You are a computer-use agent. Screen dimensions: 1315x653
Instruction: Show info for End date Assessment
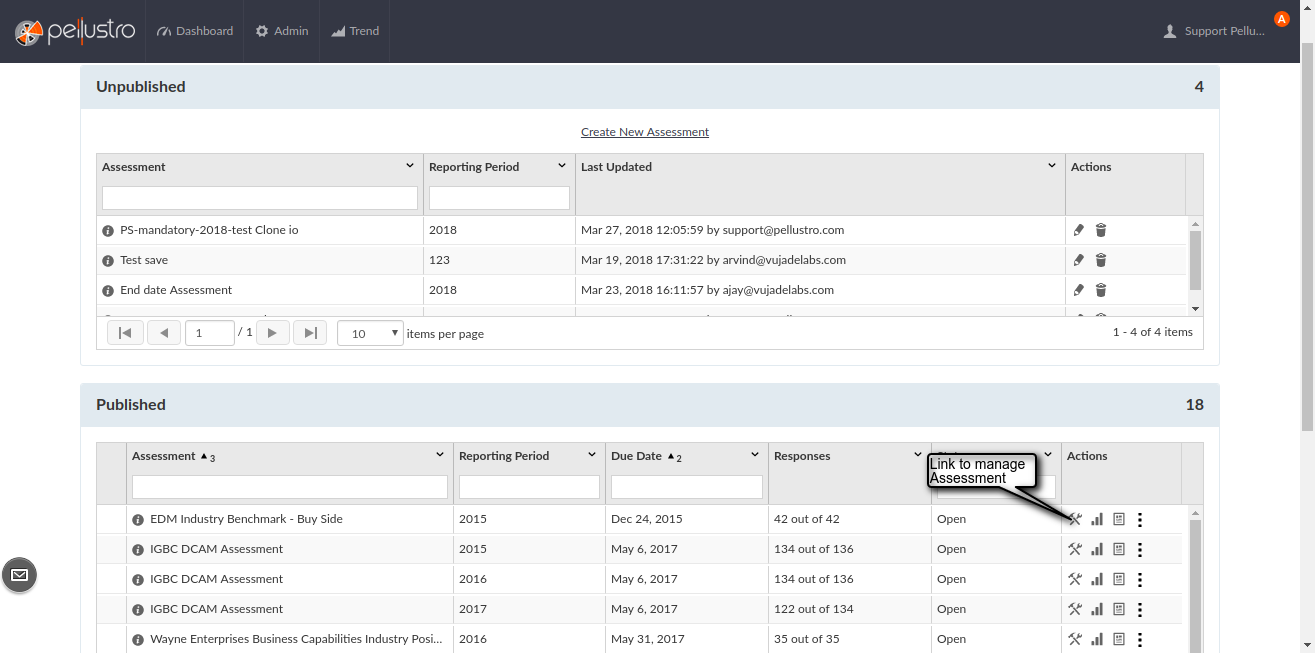[108, 290]
